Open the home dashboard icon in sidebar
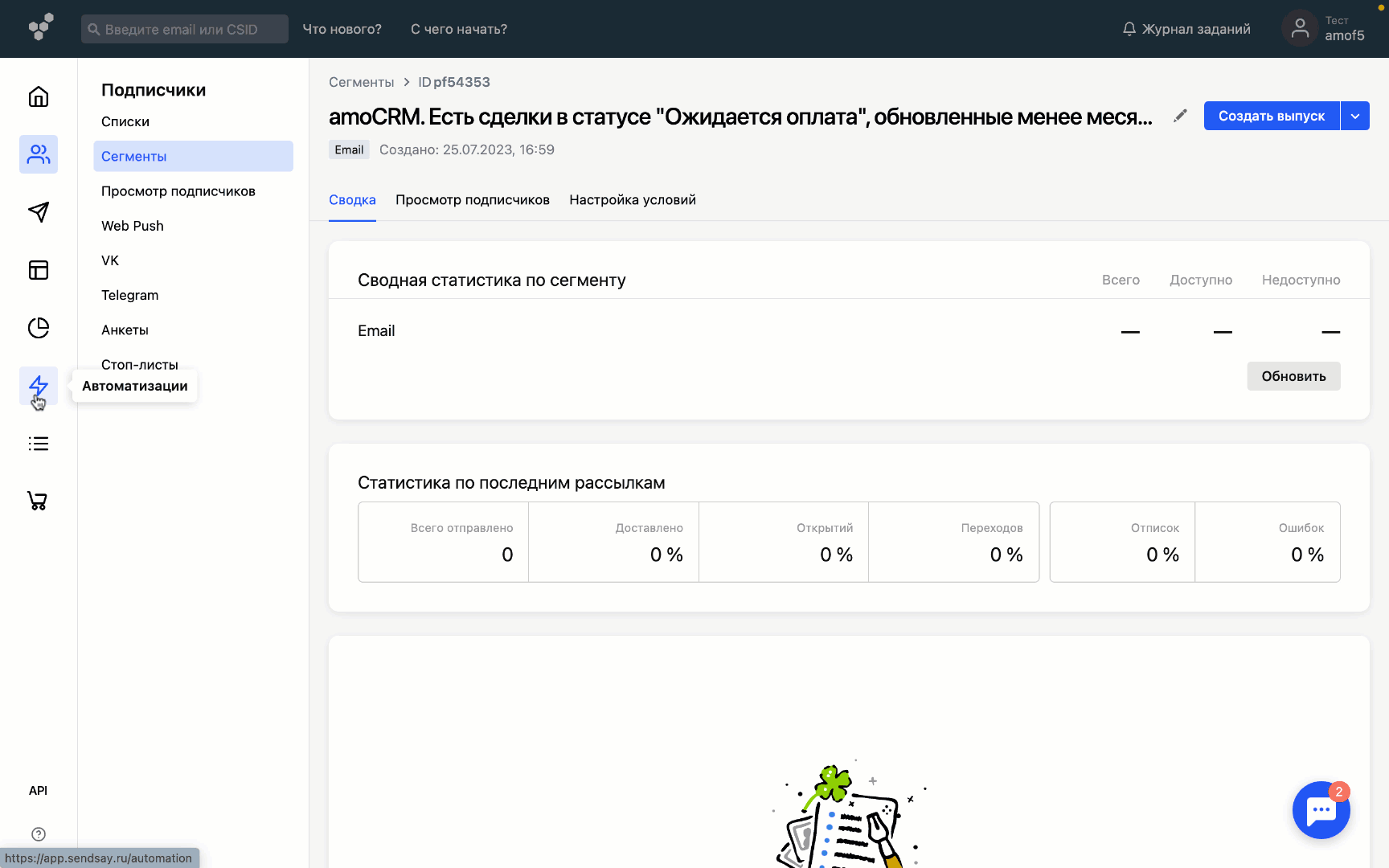 click(x=39, y=96)
